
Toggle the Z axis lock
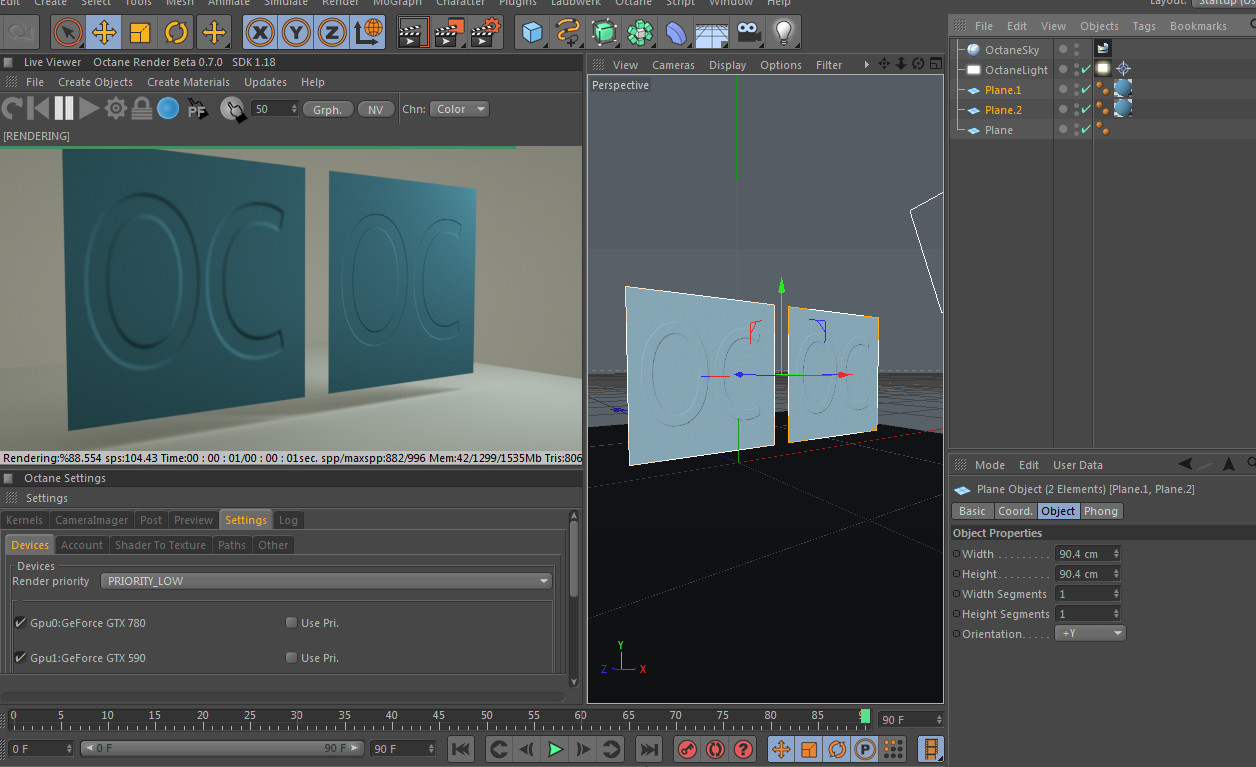point(332,33)
